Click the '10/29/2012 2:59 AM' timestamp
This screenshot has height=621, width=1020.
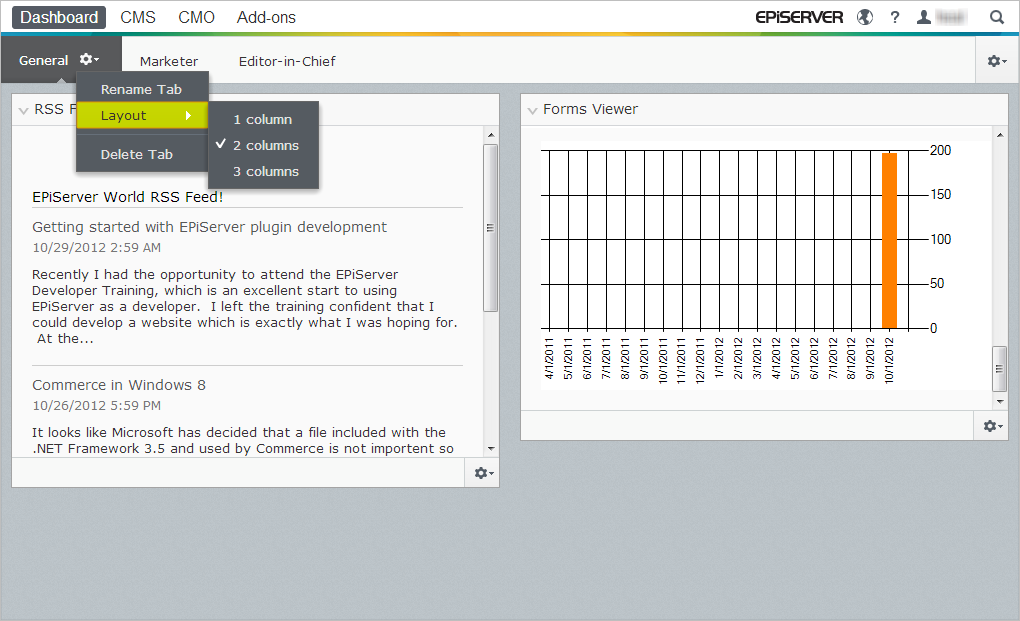[x=97, y=248]
